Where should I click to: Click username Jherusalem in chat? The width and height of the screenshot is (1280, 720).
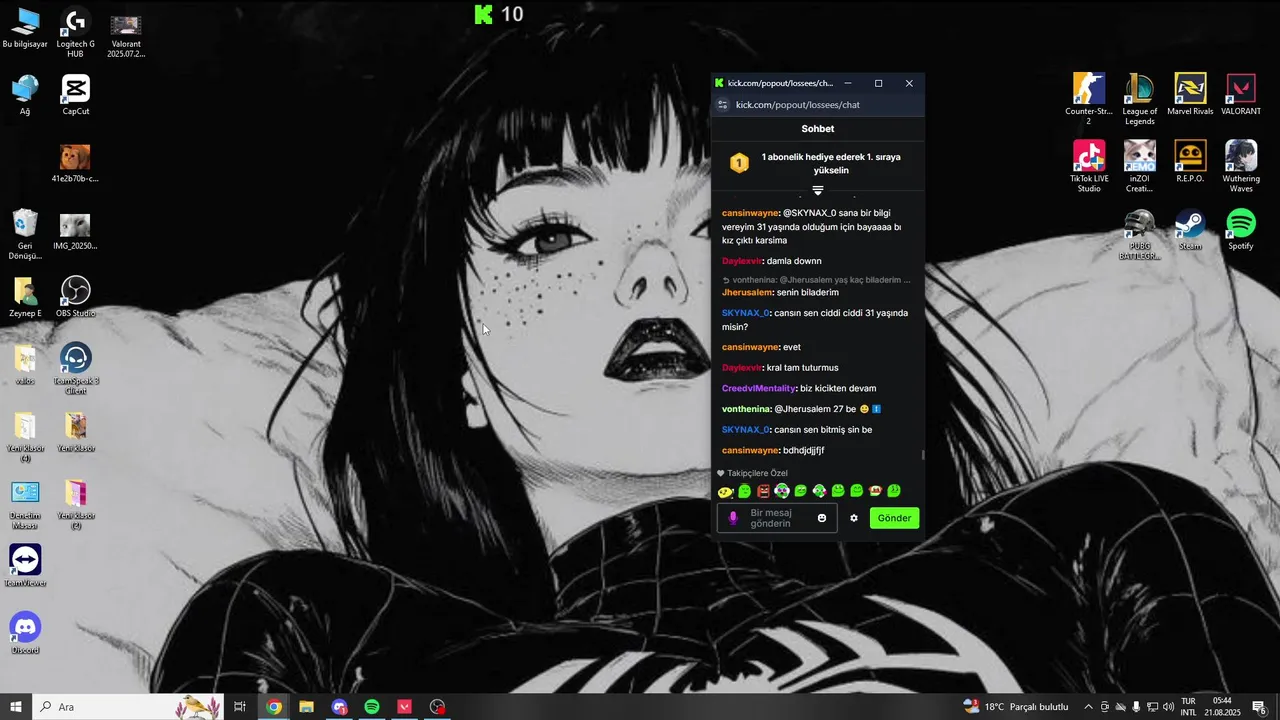pyautogui.click(x=747, y=293)
